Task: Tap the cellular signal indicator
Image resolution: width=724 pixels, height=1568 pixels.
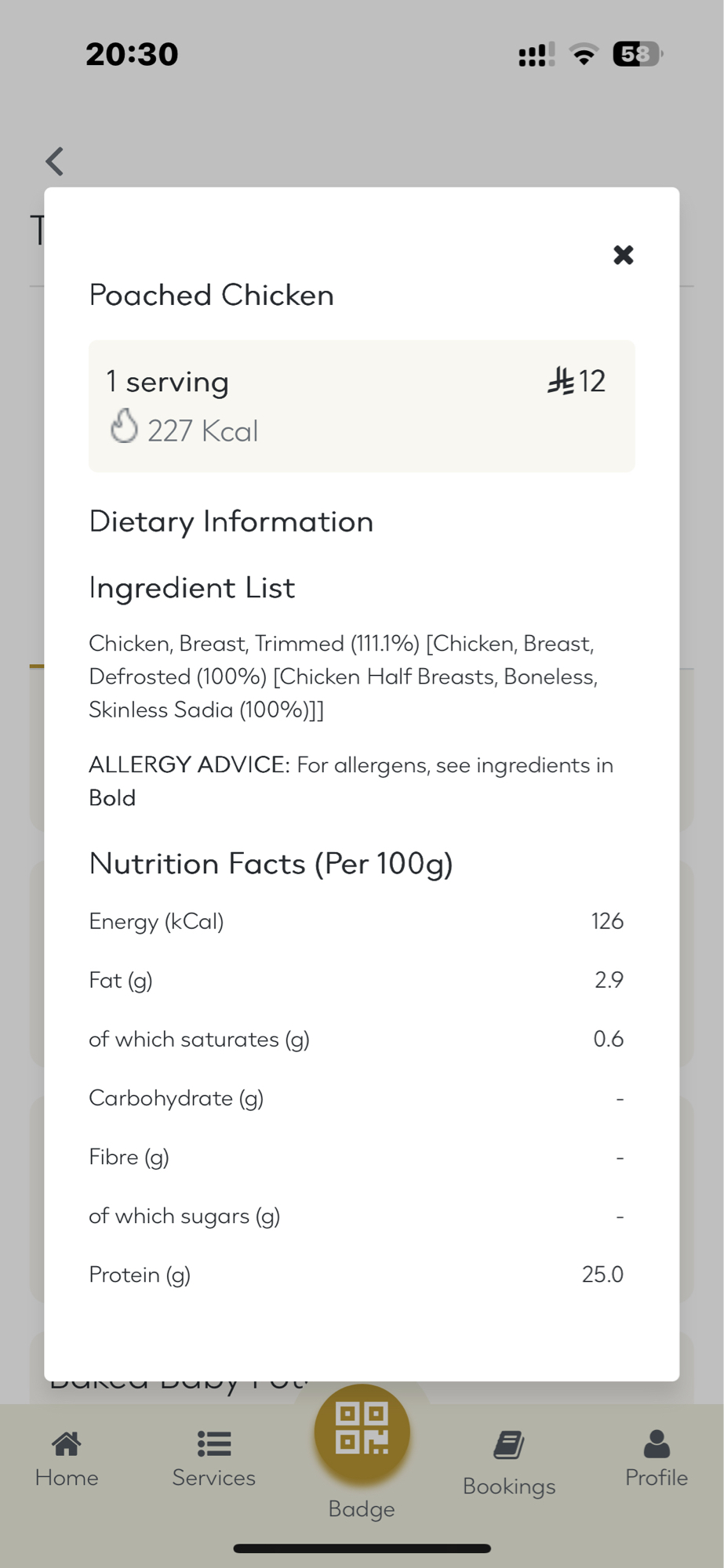Action: point(537,55)
